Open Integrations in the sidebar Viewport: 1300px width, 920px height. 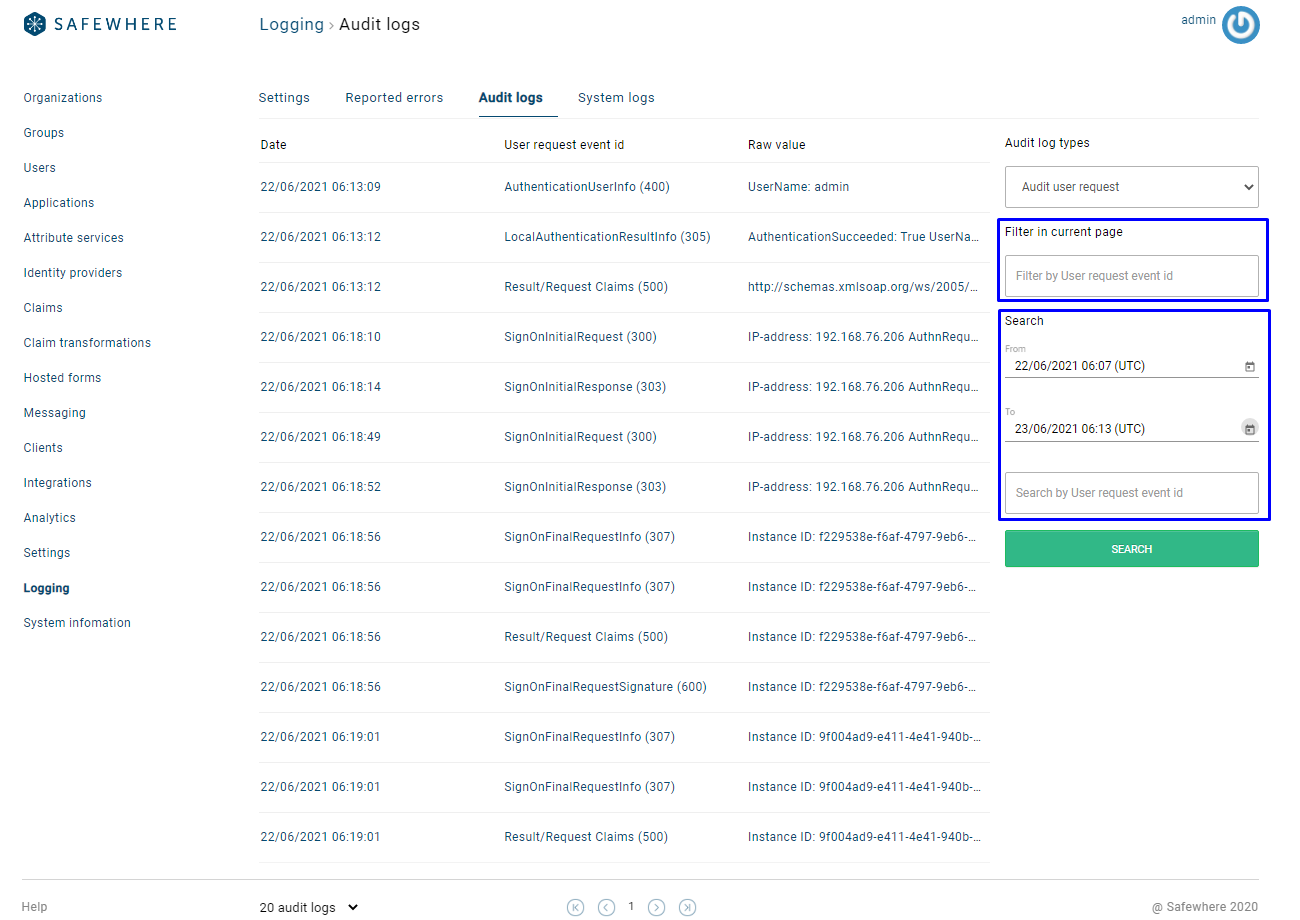point(58,483)
